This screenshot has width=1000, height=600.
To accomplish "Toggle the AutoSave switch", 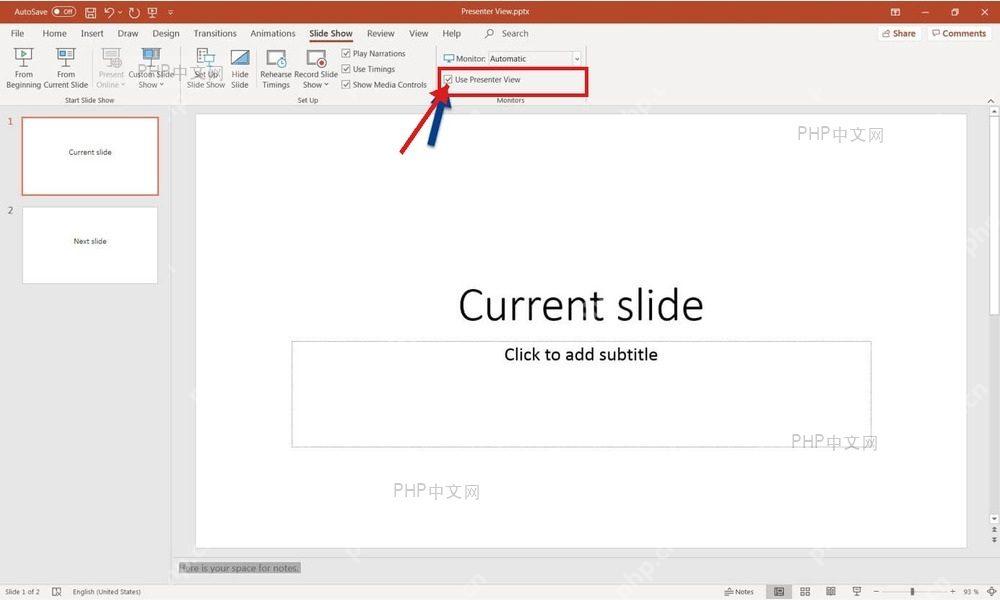I will 64,11.
